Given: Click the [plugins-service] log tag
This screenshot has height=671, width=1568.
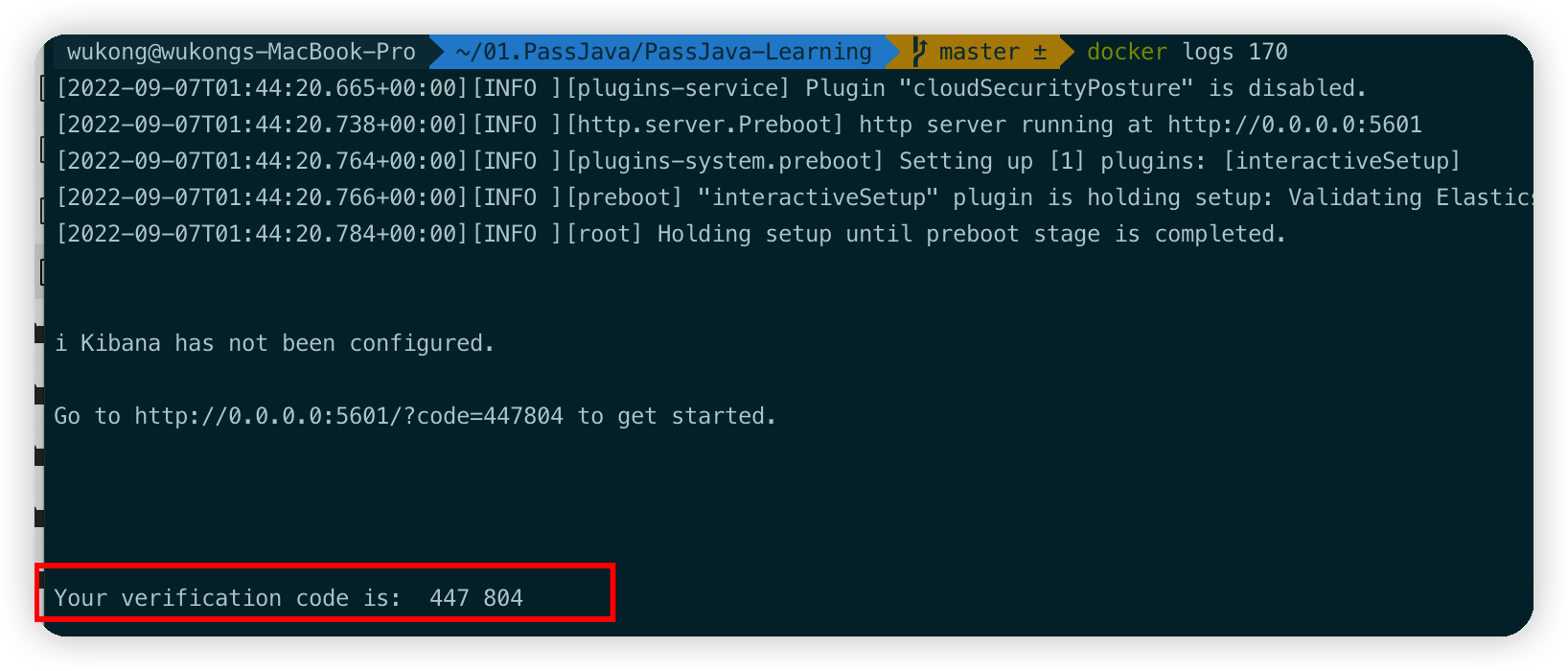Looking at the screenshot, I should (x=678, y=88).
